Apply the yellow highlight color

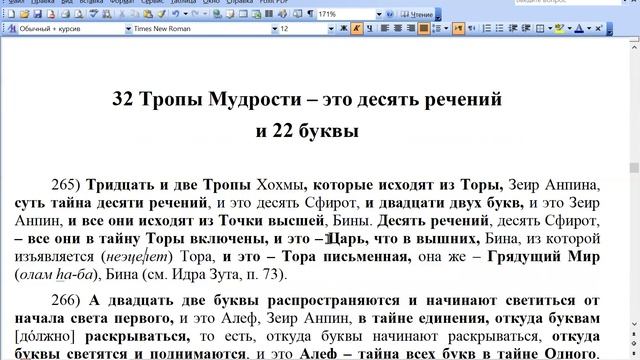(560, 29)
